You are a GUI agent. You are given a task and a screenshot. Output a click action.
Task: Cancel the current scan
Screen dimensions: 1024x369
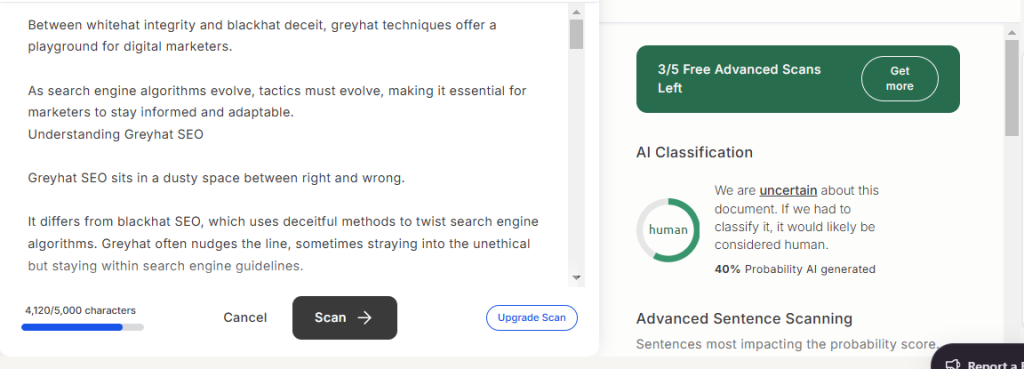tap(245, 318)
